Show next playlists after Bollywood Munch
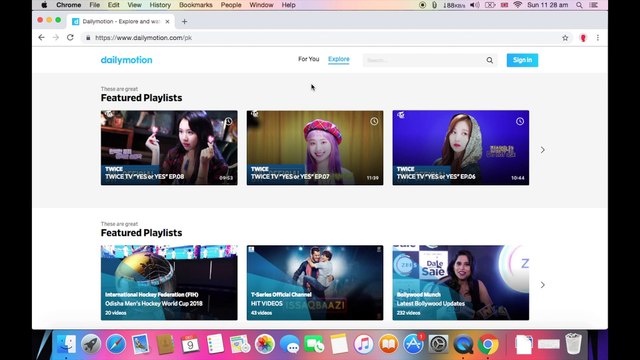Viewport: 640px width, 360px height. pos(542,284)
